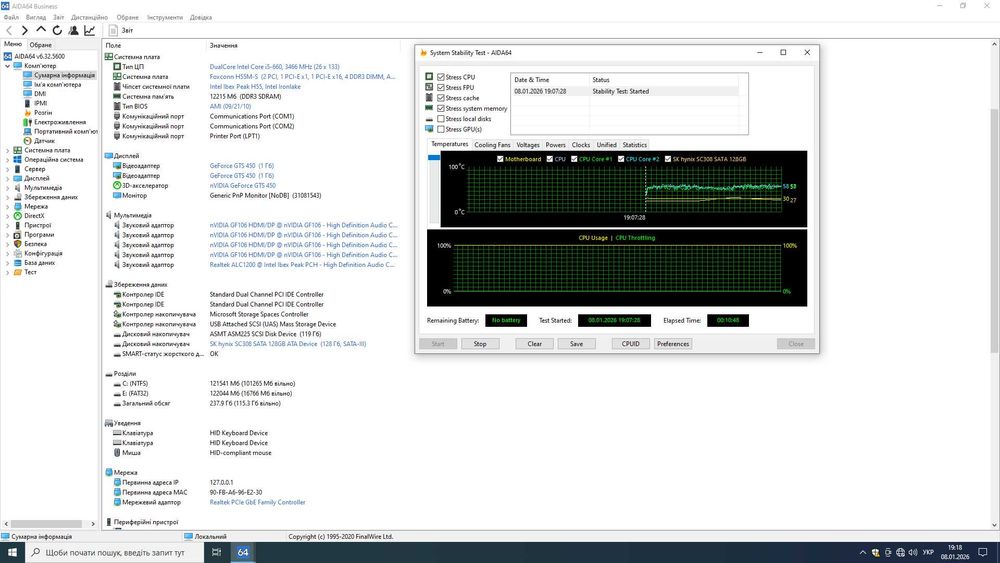Expand the Мережа tree node
The height and width of the screenshot is (563, 1000).
point(8,207)
